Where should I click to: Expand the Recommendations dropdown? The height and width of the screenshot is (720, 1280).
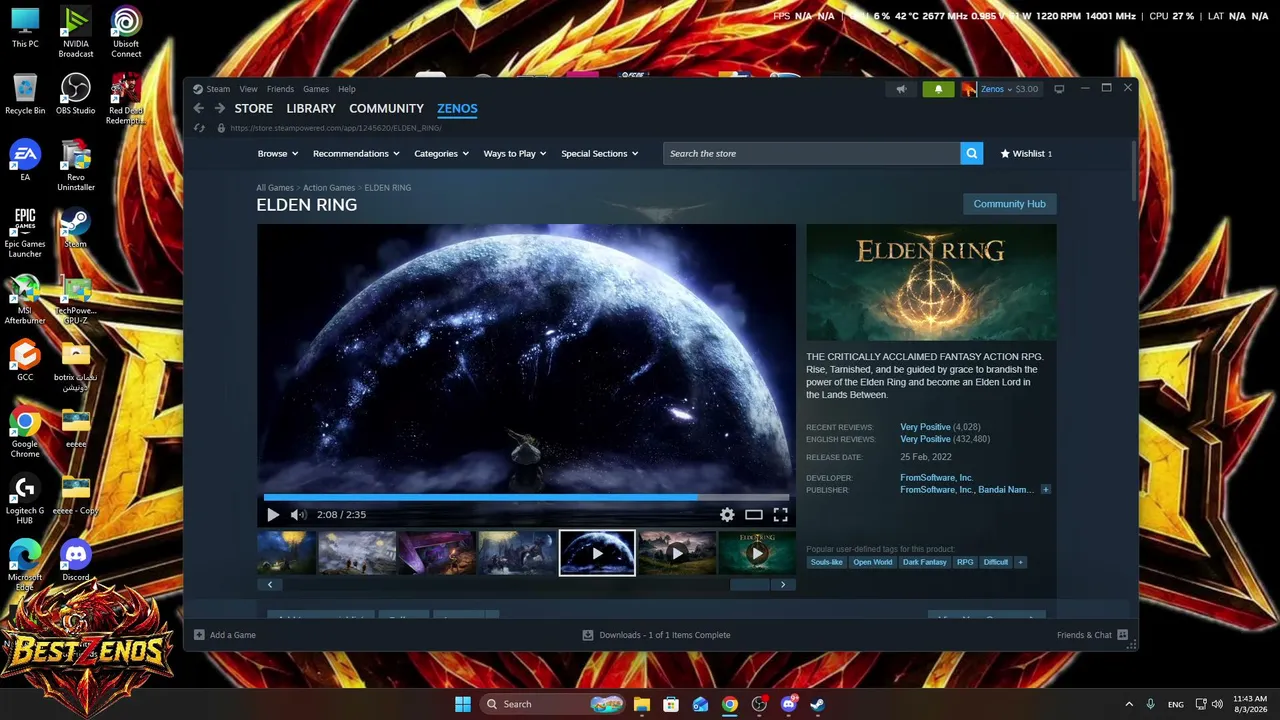[356, 154]
